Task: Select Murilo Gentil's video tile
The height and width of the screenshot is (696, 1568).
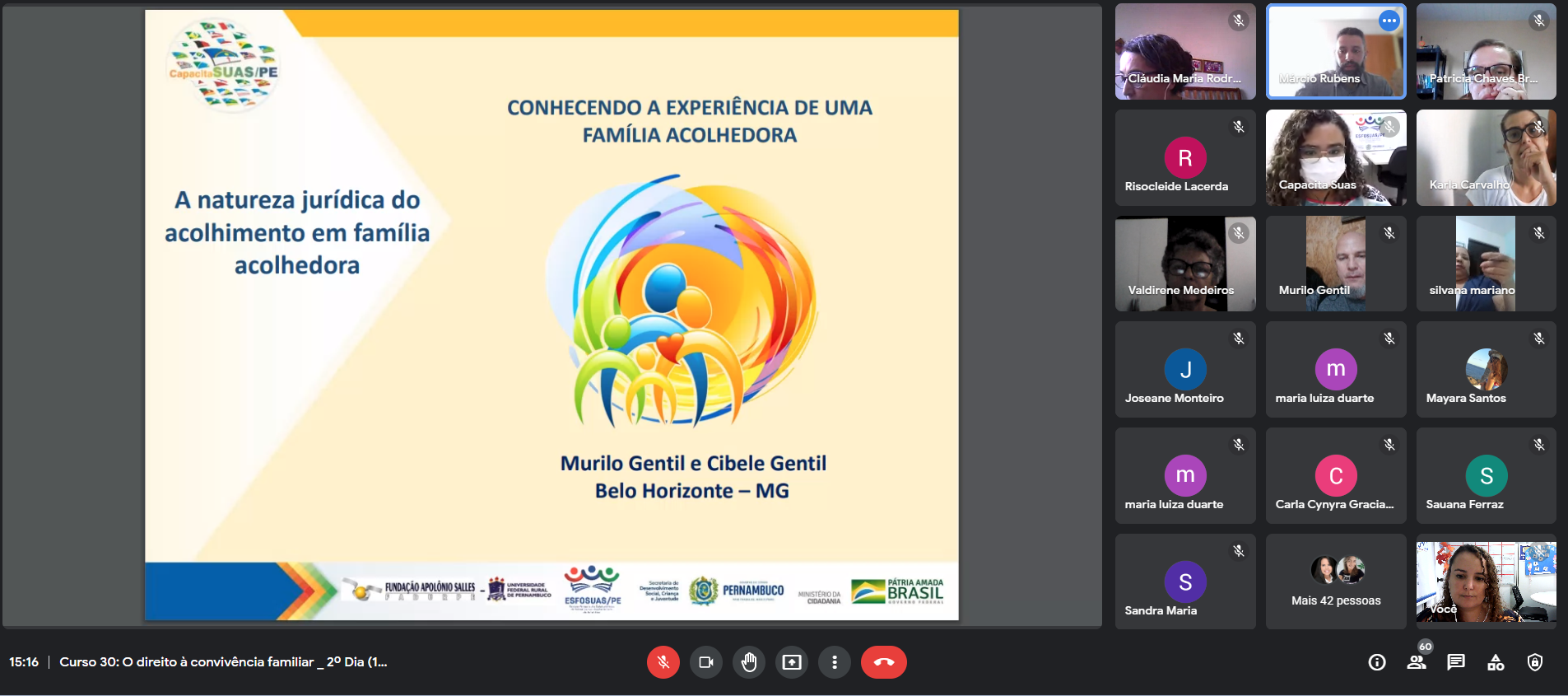Action: click(1335, 264)
